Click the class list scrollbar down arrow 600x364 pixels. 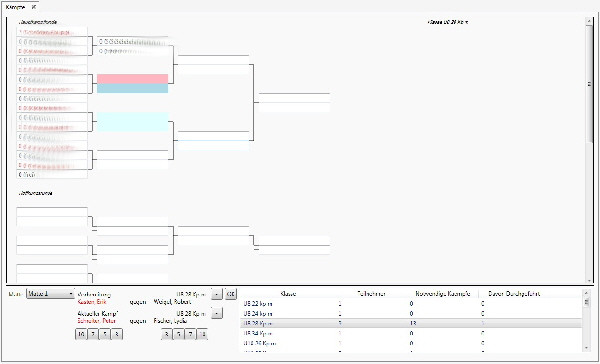[587, 348]
